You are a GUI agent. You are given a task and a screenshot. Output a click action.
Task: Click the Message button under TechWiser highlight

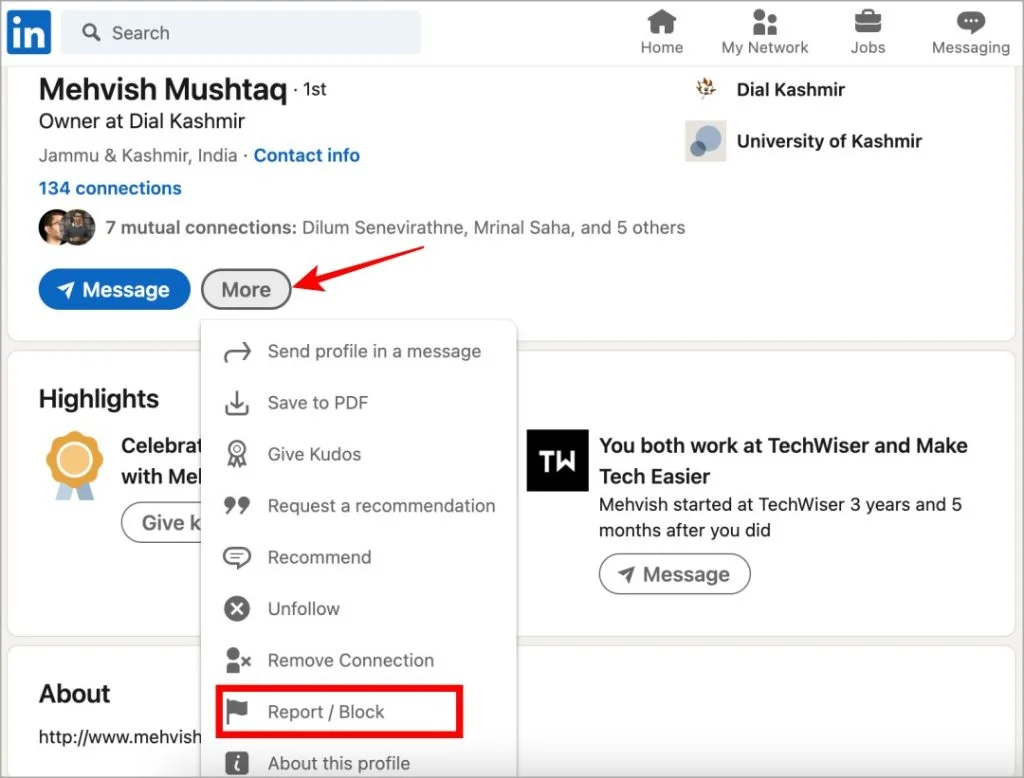click(674, 574)
